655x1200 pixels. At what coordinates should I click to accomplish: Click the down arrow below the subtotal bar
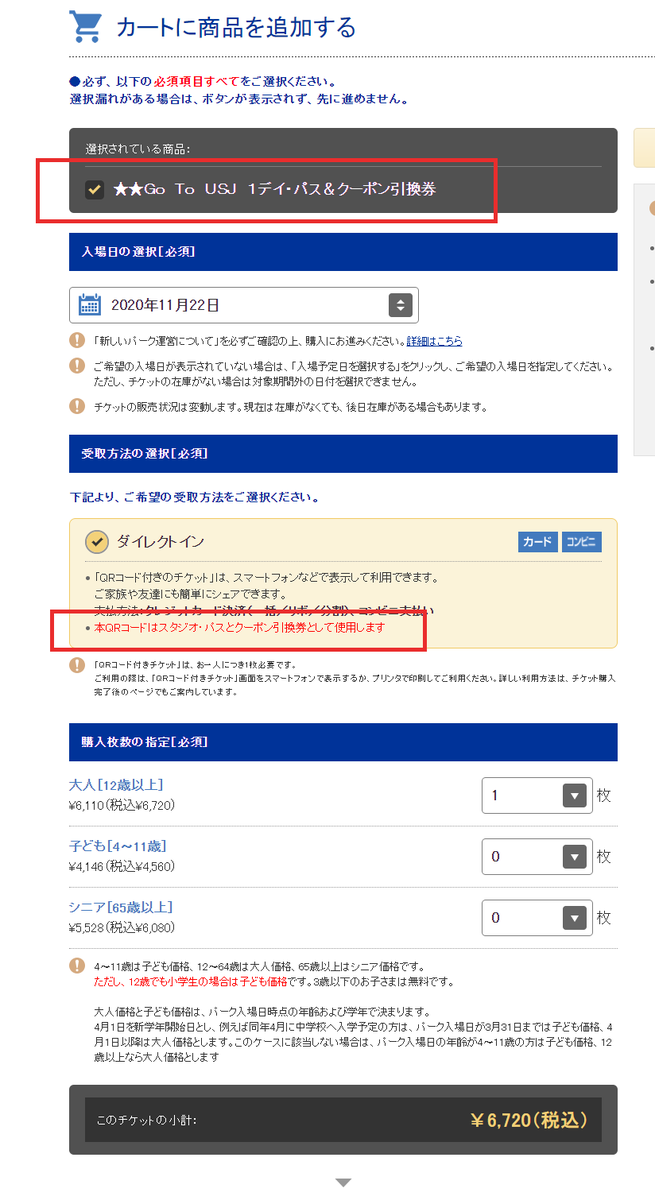click(x=343, y=1182)
